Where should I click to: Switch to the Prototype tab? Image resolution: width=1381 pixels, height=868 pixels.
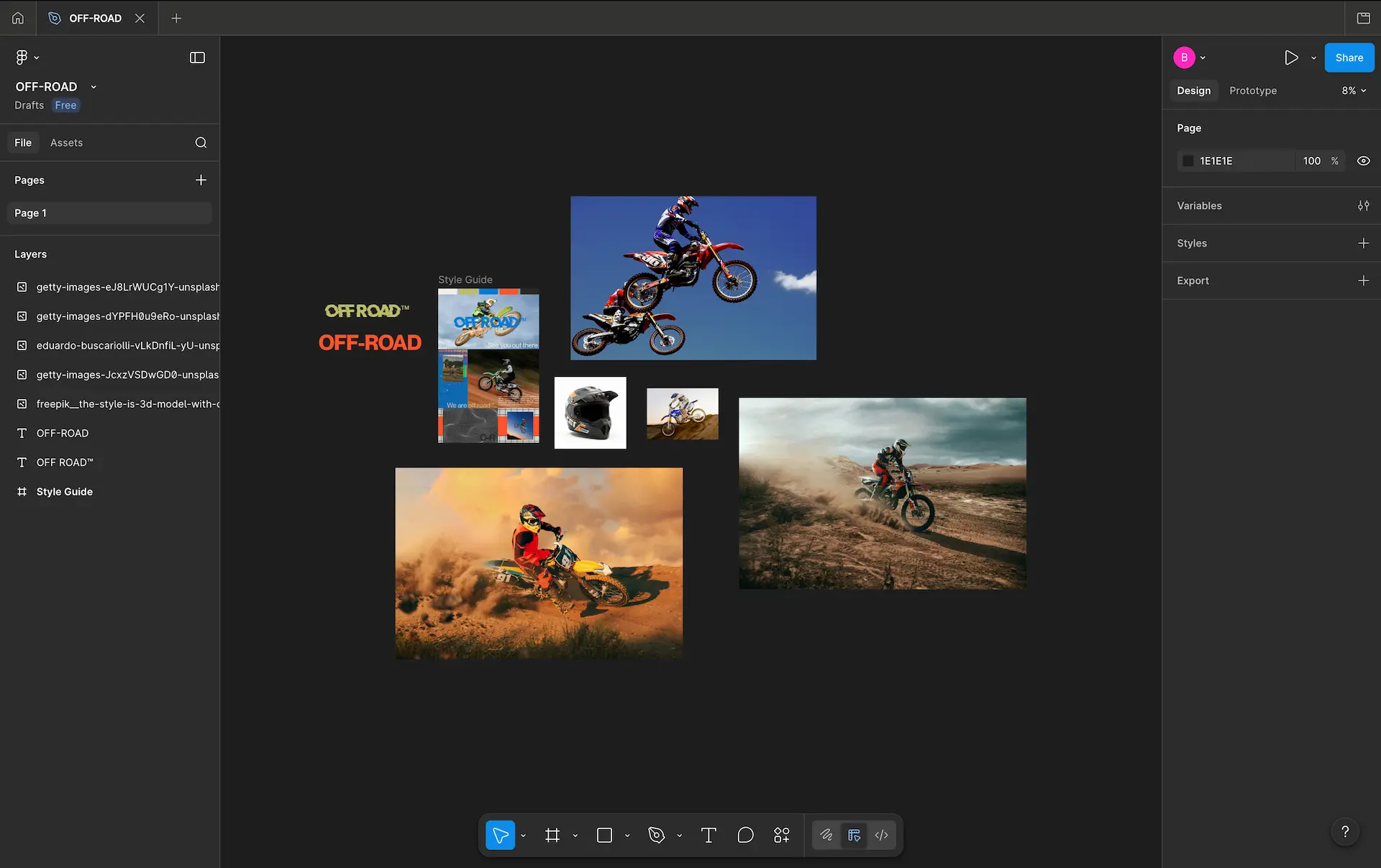1253,91
